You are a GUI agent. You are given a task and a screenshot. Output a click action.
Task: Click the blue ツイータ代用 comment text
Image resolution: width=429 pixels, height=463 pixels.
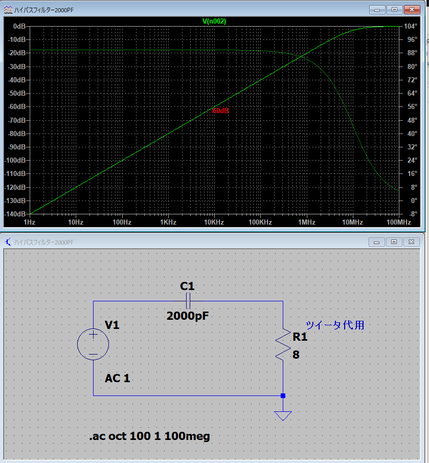click(335, 325)
